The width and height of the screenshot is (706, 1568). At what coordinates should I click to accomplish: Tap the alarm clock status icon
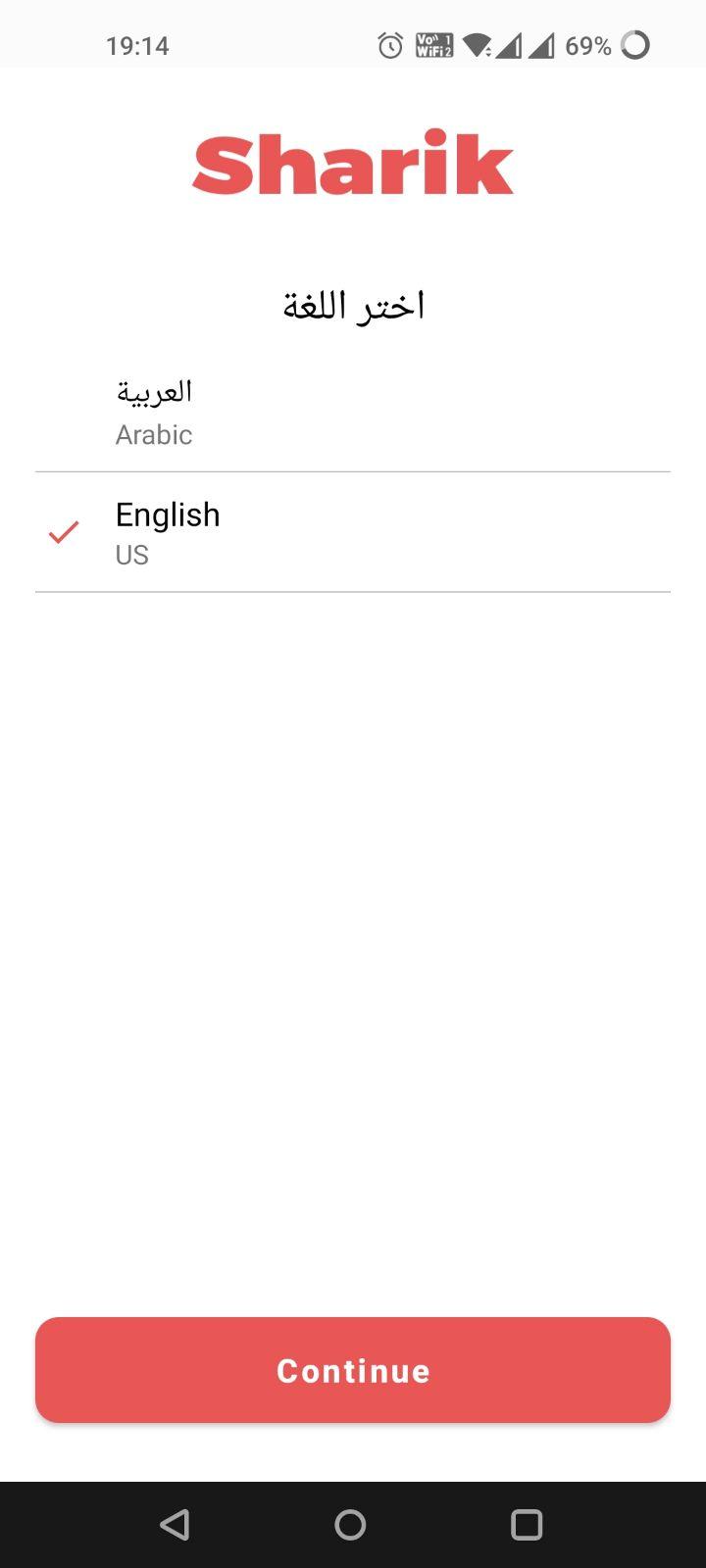[390, 45]
